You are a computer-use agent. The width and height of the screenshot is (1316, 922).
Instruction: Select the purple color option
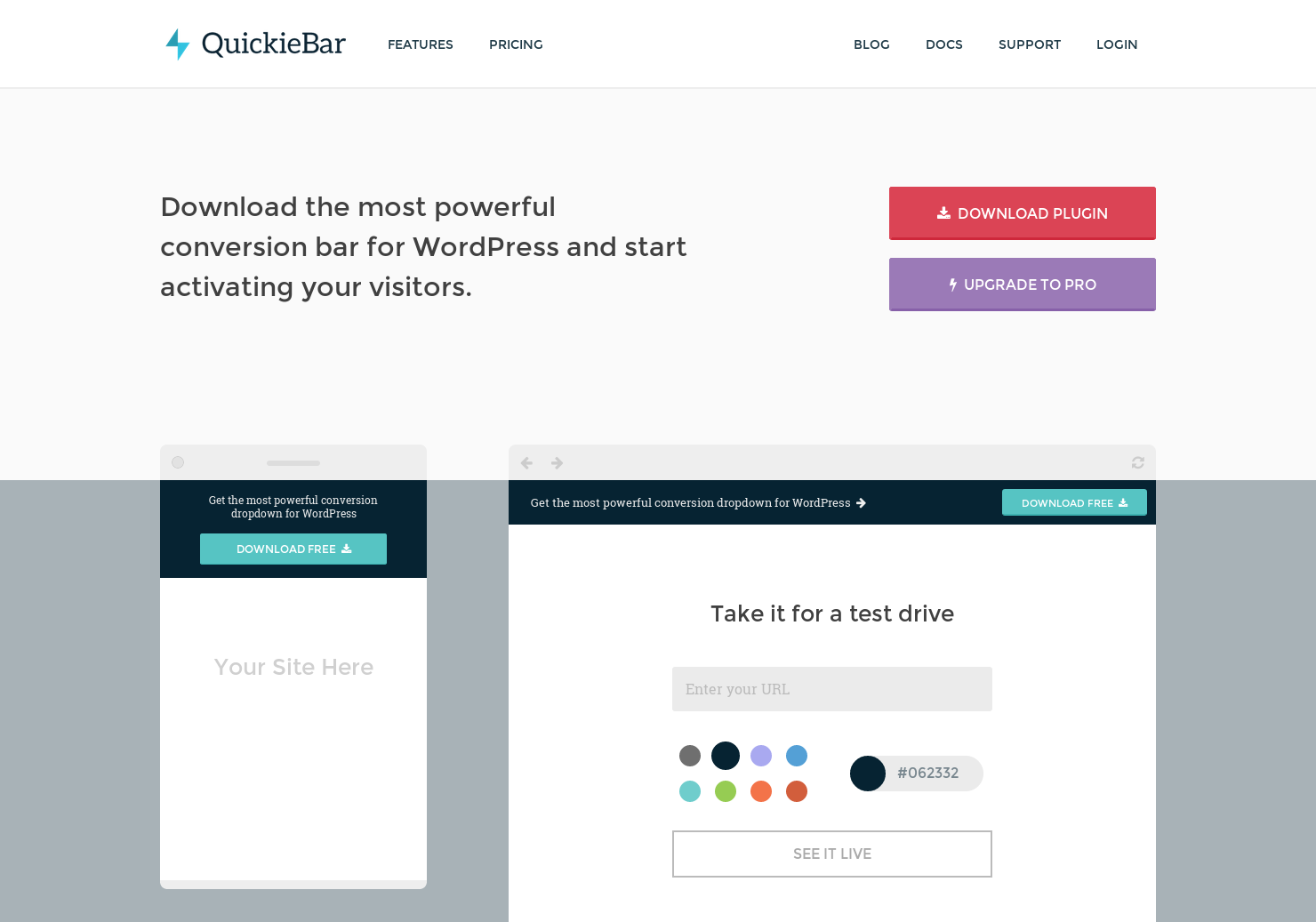761,756
